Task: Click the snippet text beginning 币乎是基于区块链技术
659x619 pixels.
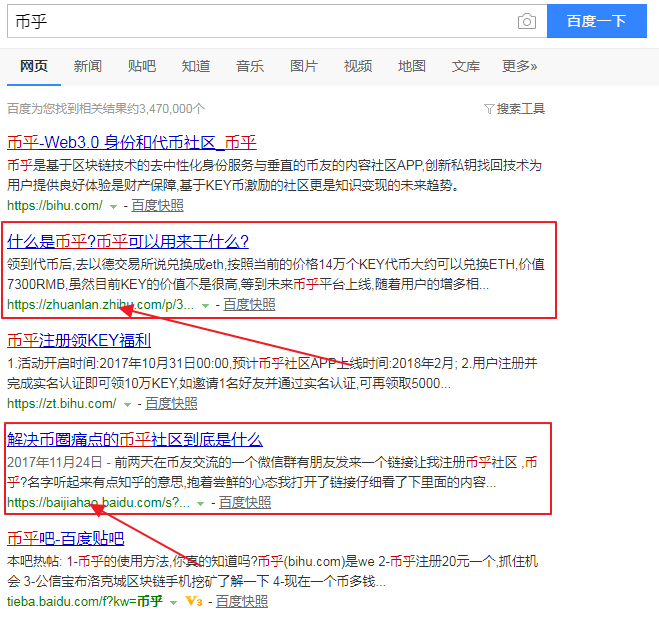Action: pyautogui.click(x=274, y=175)
